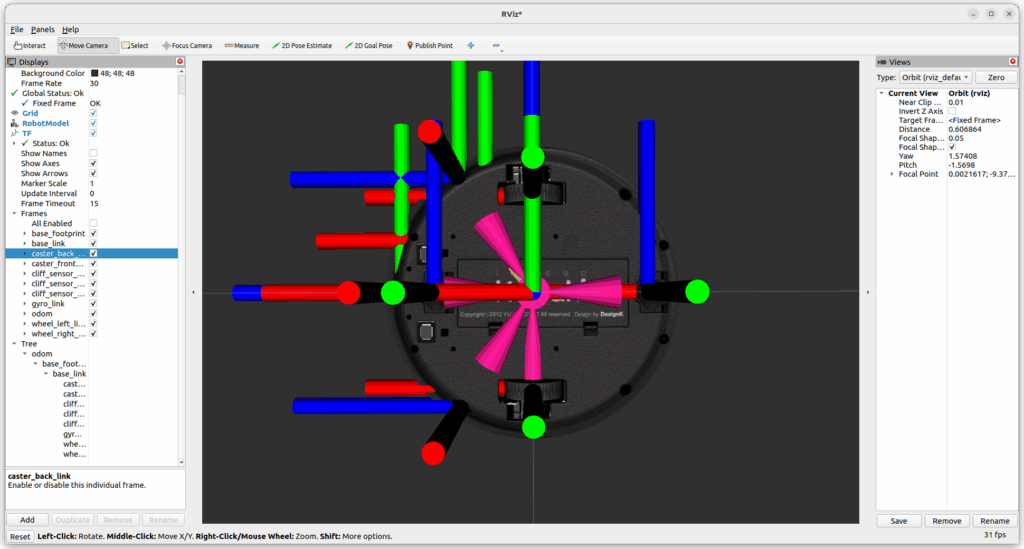The image size is (1024, 549).
Task: Toggle the All Enabled frames checkbox
Action: point(93,223)
